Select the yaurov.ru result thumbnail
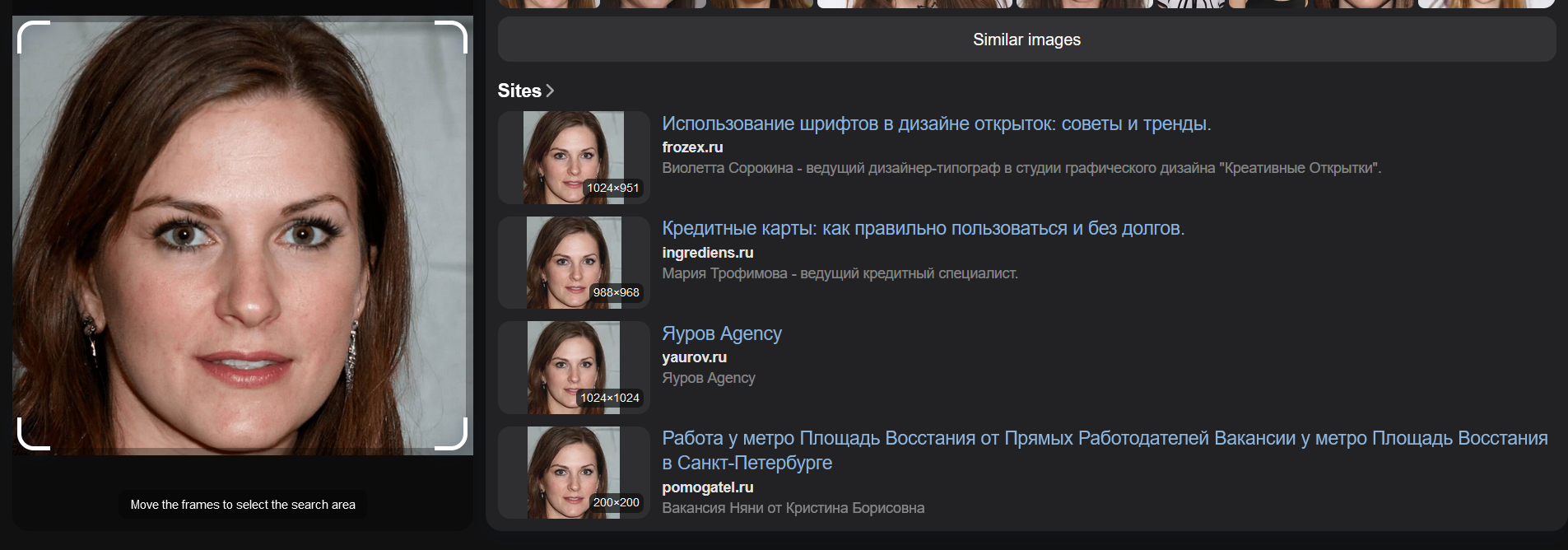The height and width of the screenshot is (550, 1568). pyautogui.click(x=574, y=367)
